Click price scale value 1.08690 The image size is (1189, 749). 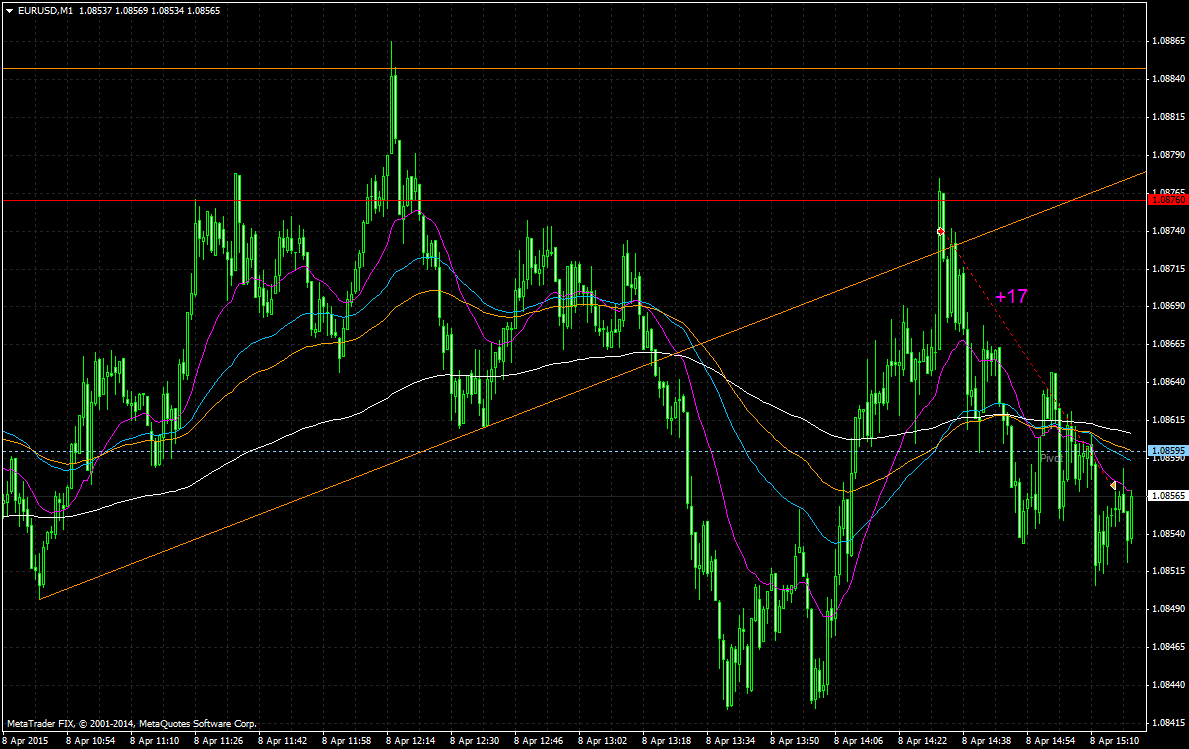1169,306
